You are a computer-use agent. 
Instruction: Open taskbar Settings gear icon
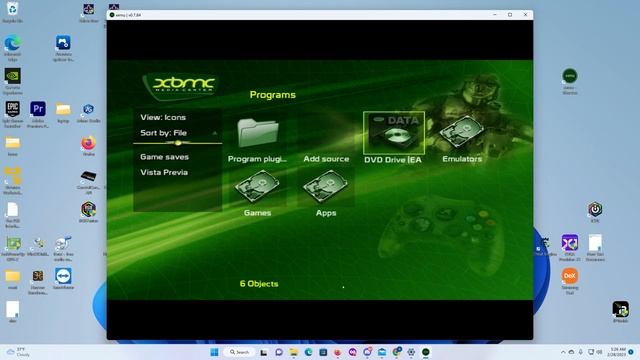point(411,352)
